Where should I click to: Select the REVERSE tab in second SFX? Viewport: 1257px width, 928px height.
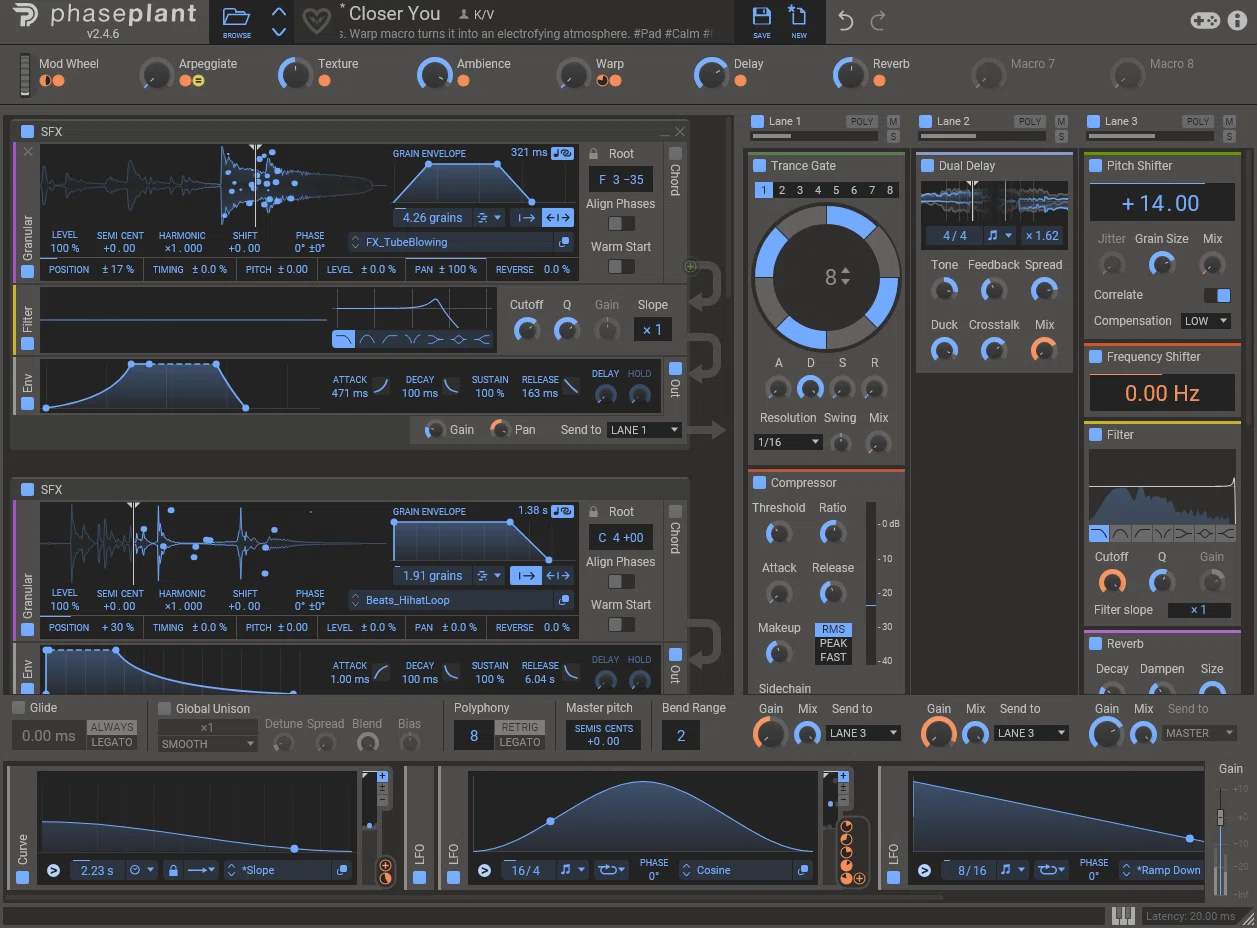(532, 627)
